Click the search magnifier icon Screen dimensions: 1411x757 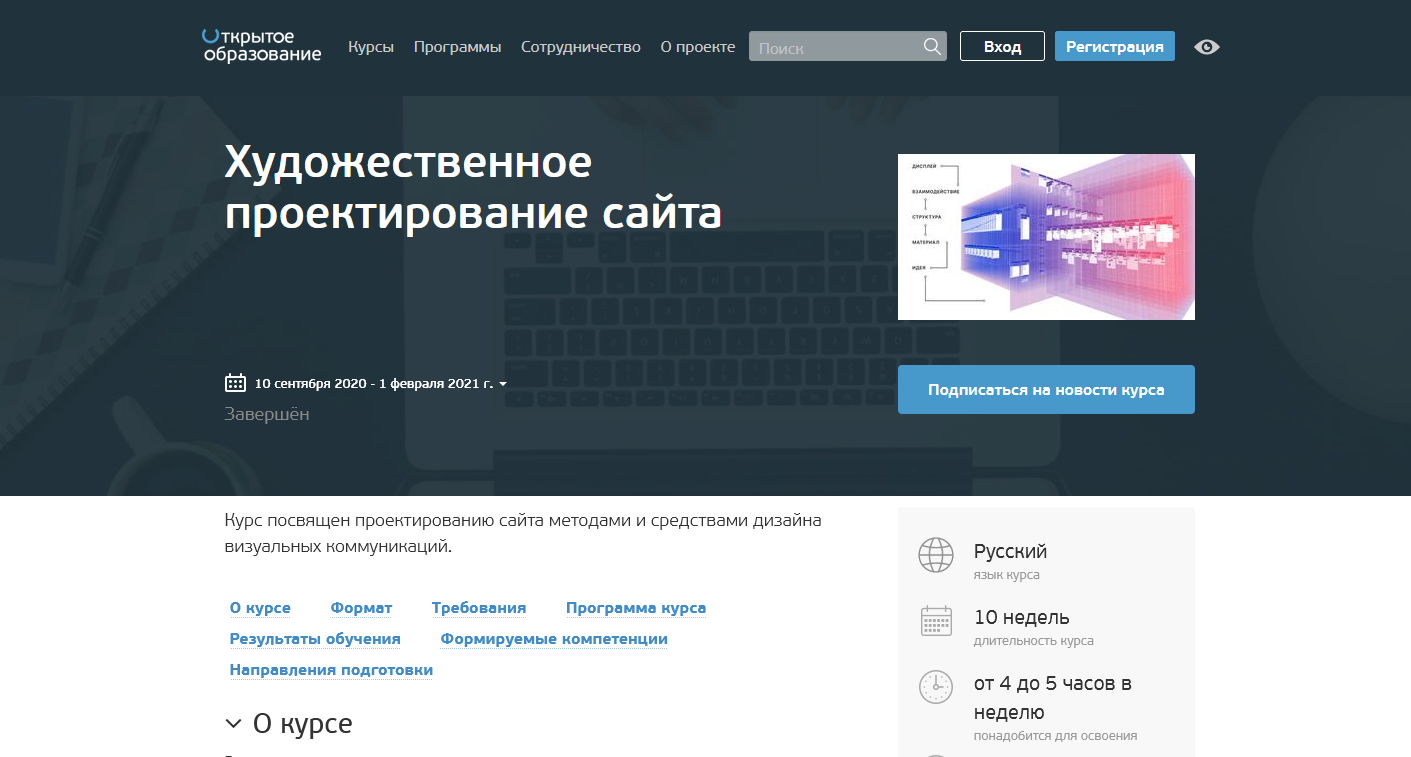[932, 46]
